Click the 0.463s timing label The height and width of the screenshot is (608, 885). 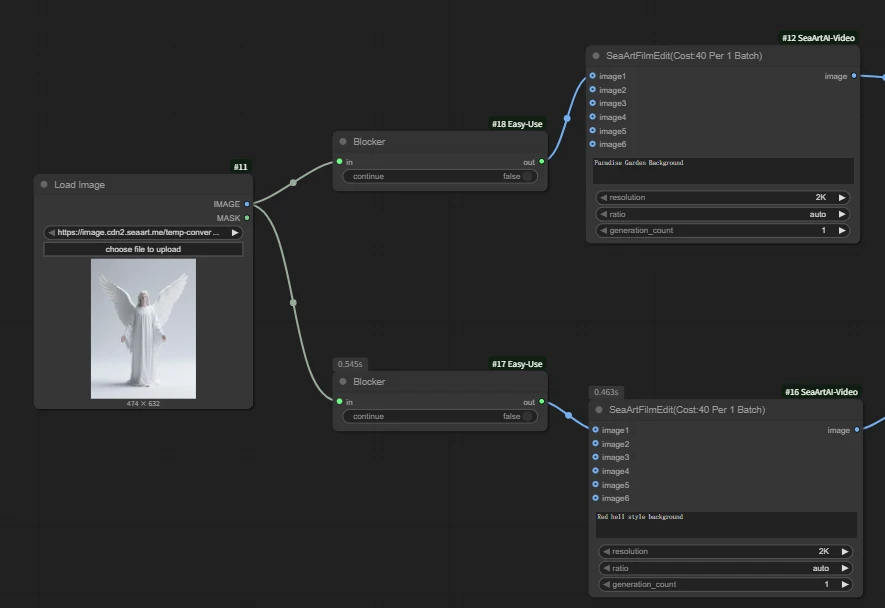pos(606,392)
